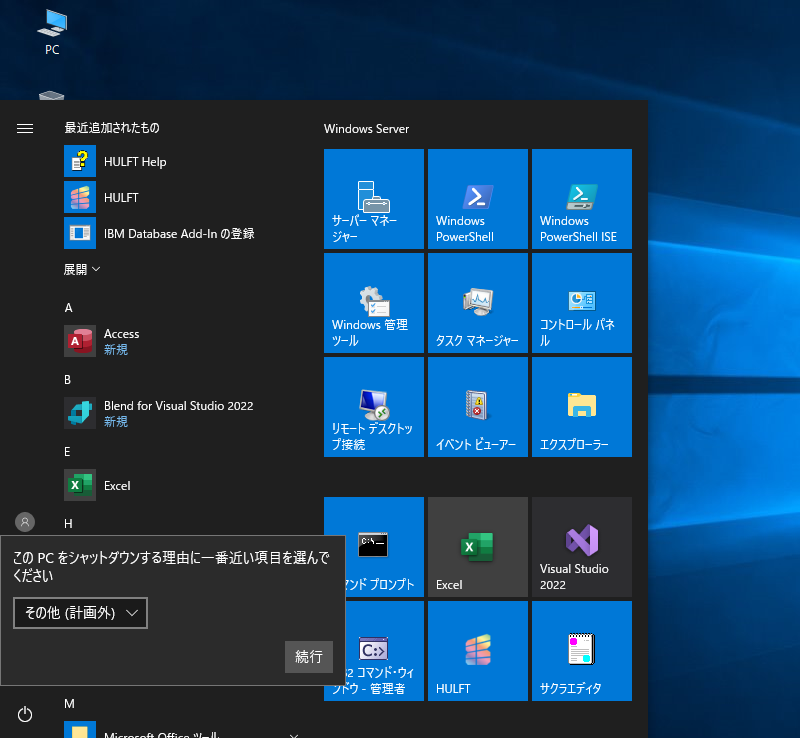800x738 pixels.
Task: Open the コントロール パネル tile
Action: (582, 303)
